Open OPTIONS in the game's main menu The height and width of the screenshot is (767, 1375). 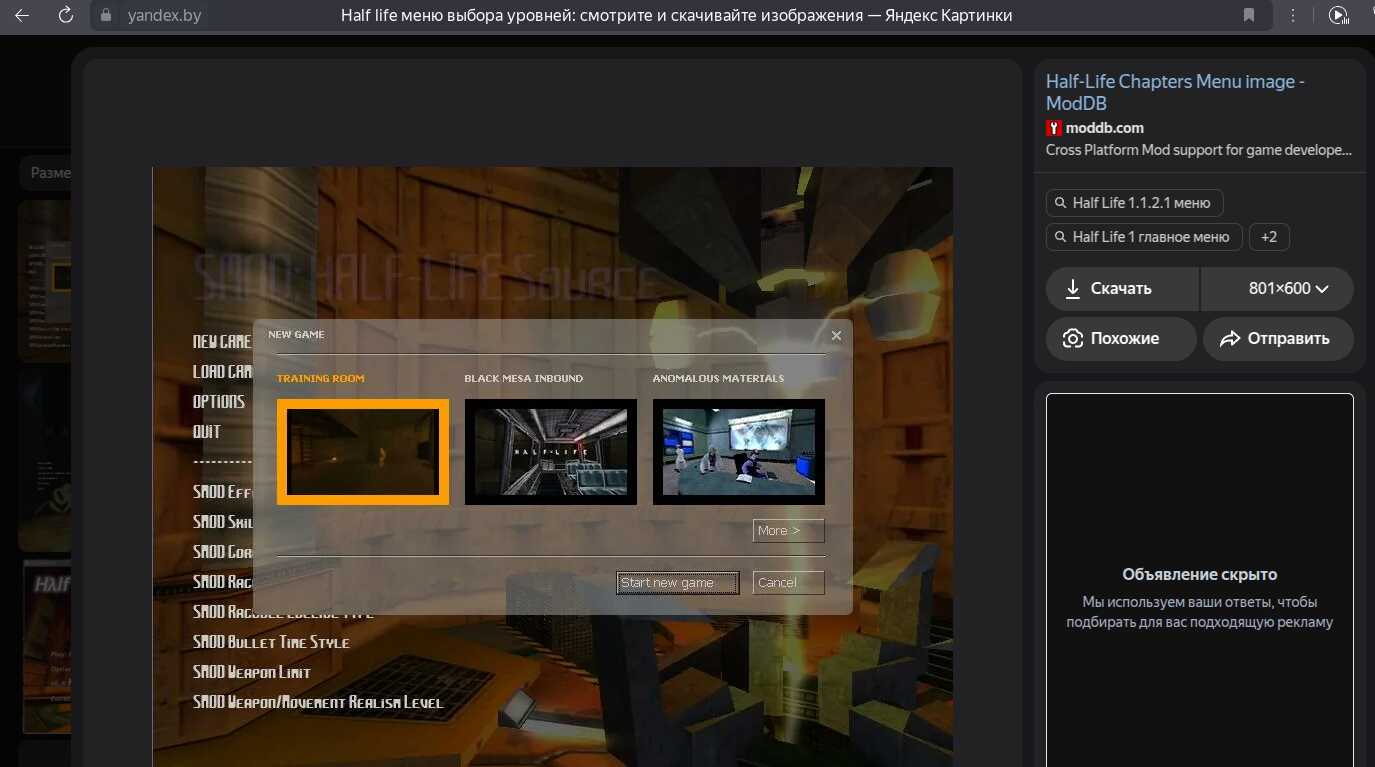219,402
